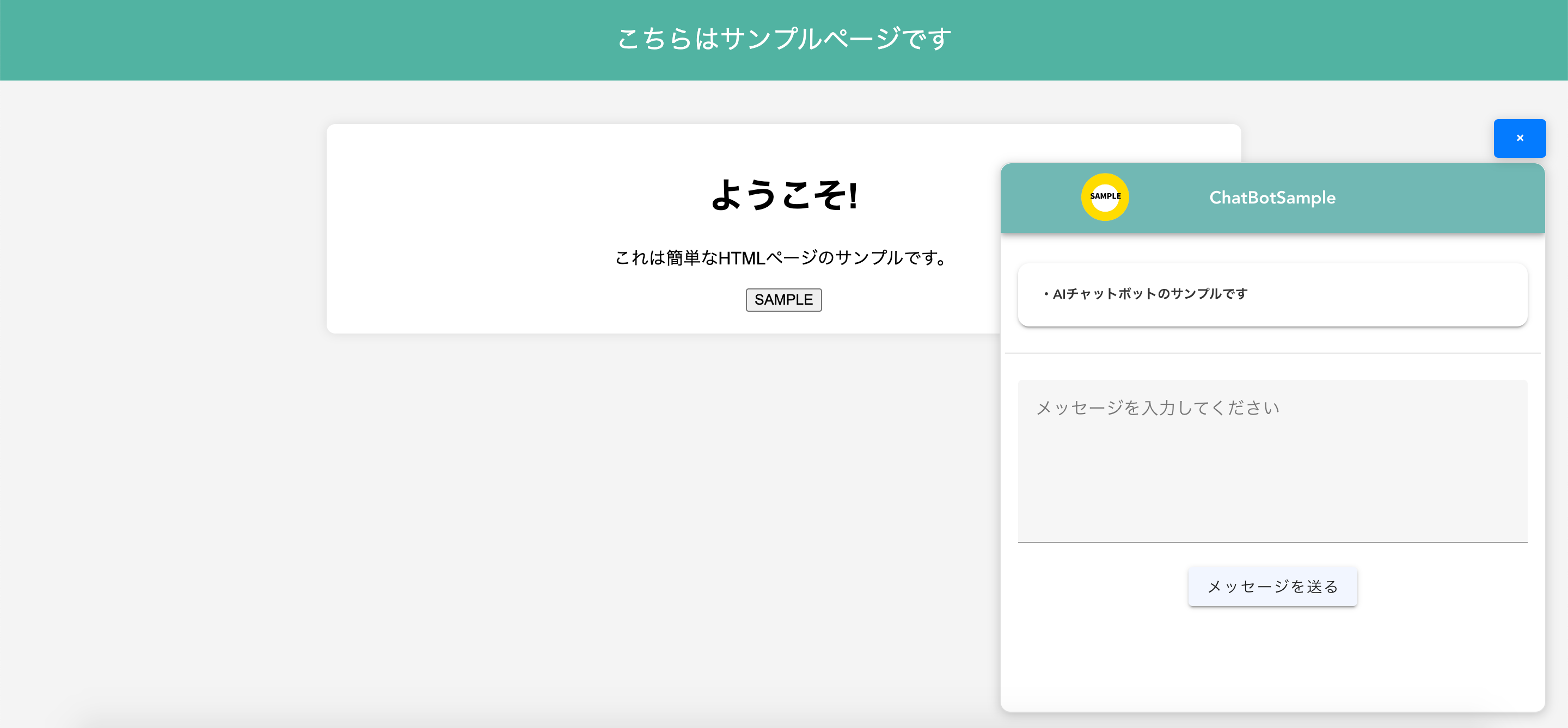Click the SAMPLE button on the welcome card

(x=783, y=300)
